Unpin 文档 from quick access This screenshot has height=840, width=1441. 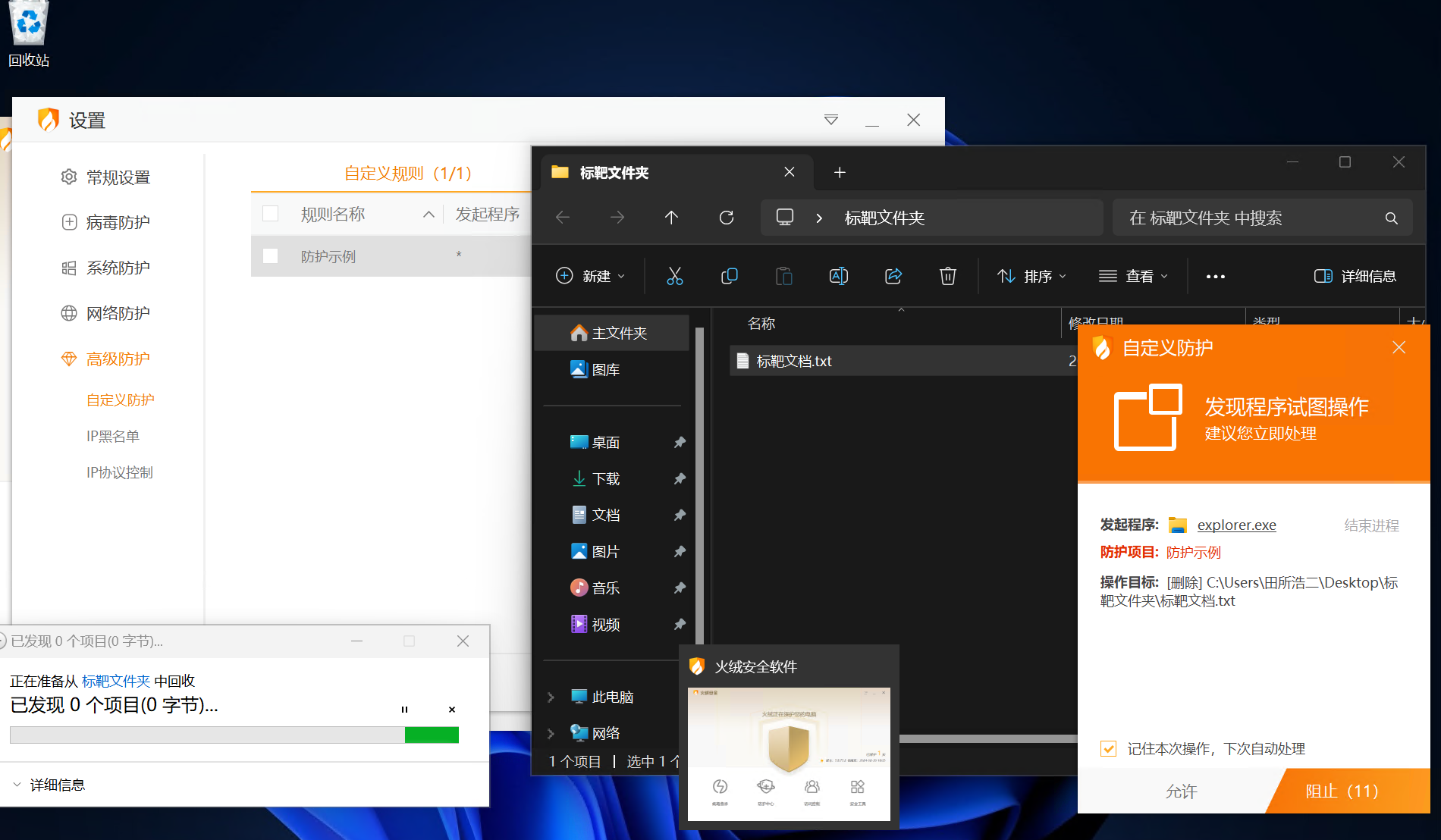click(x=680, y=515)
